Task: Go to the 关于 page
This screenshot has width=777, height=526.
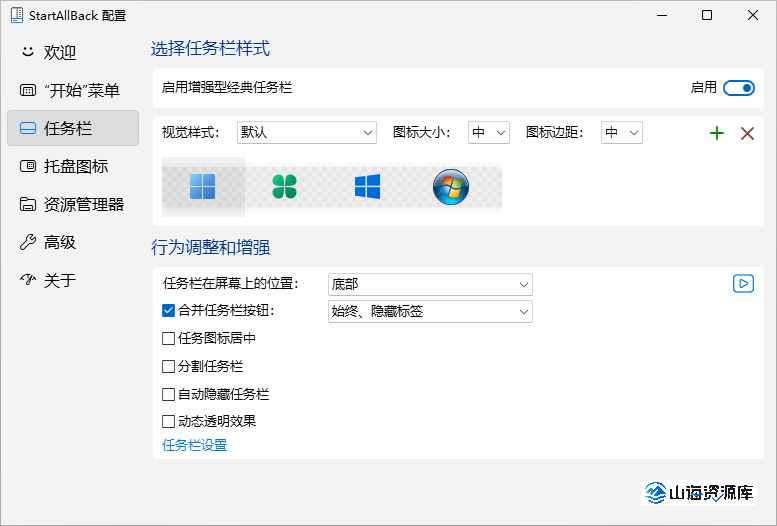Action: pyautogui.click(x=60, y=280)
